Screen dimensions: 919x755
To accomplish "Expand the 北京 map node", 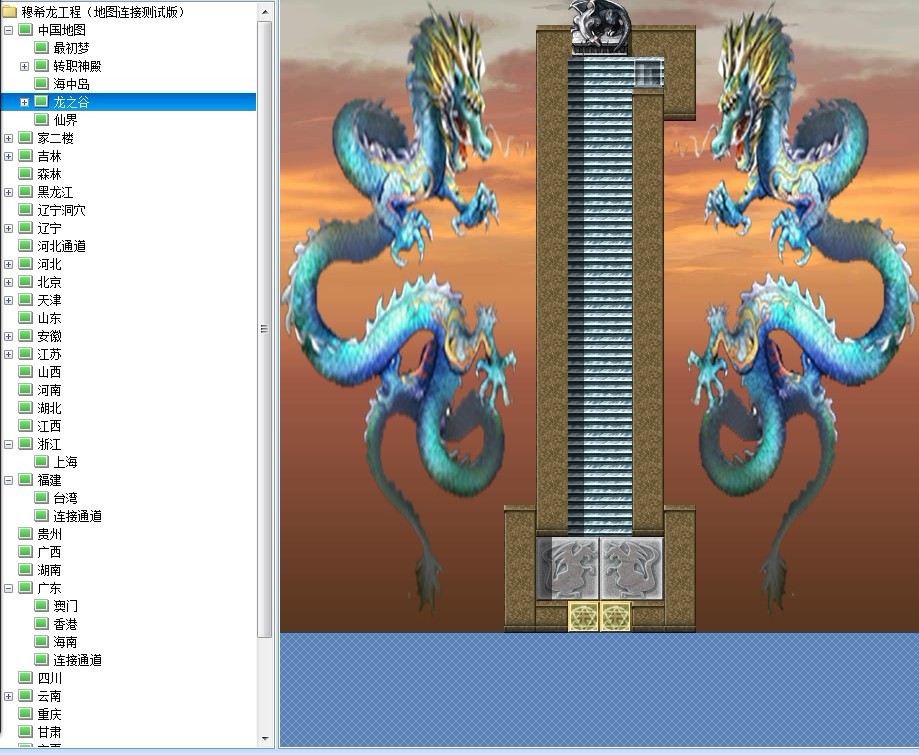I will tap(8, 282).
